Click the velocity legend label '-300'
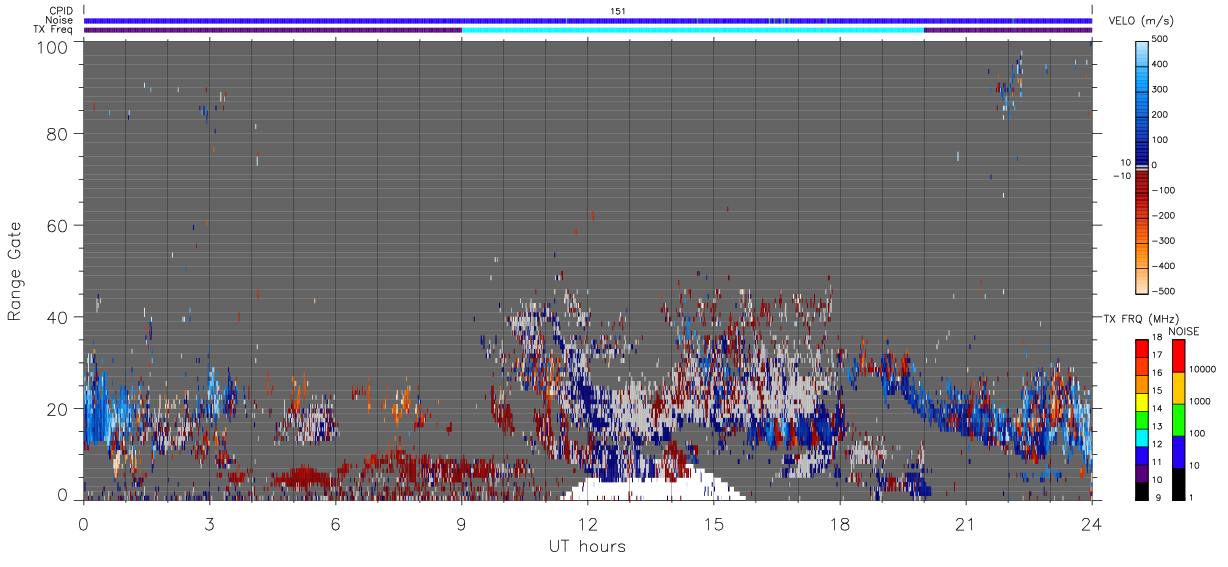 click(1161, 241)
